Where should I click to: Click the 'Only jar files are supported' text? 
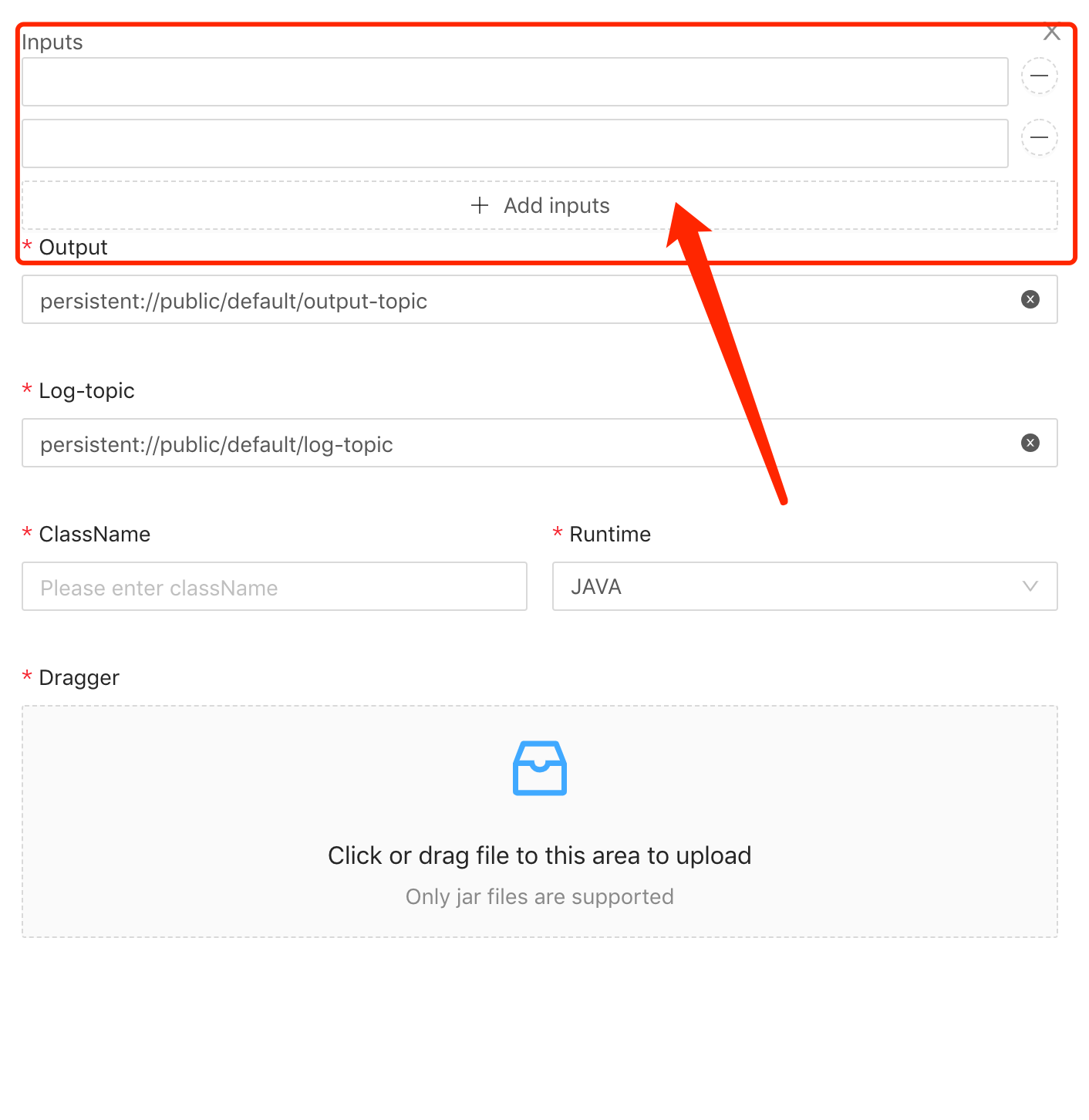tap(540, 896)
